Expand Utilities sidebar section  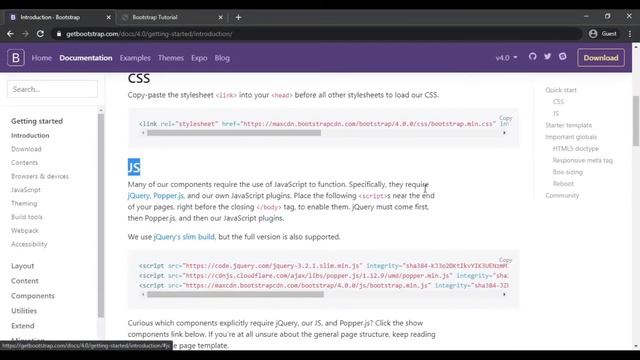click(x=24, y=311)
